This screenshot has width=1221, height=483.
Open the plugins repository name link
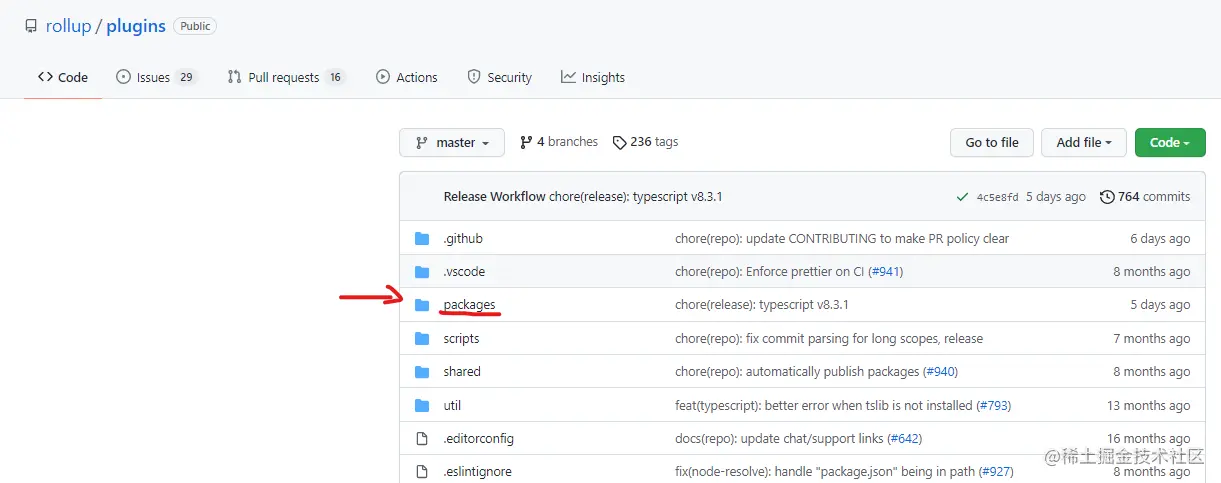point(136,26)
